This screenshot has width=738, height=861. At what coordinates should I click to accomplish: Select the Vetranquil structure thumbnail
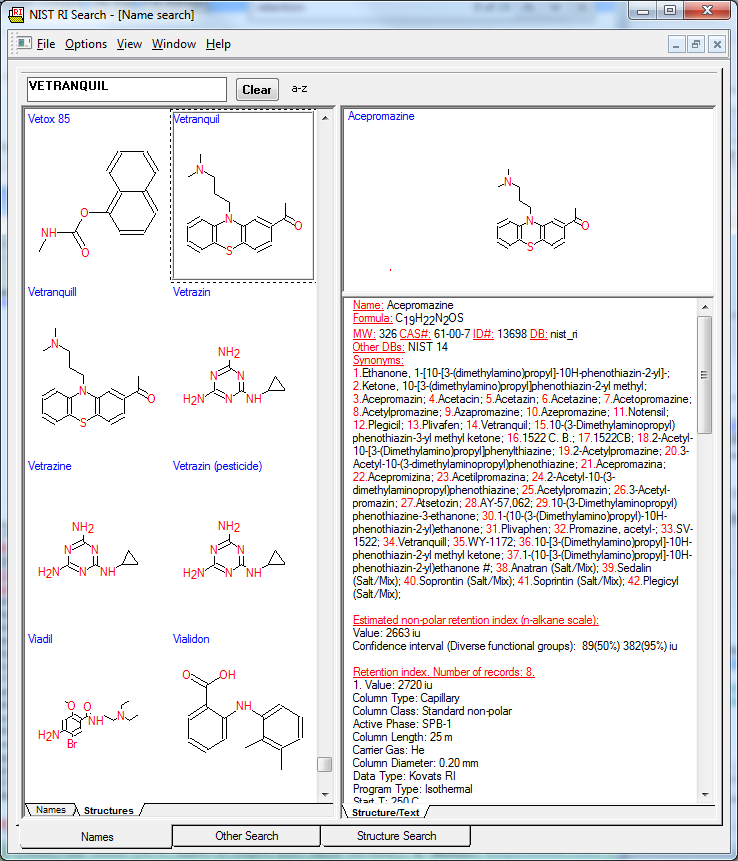243,195
